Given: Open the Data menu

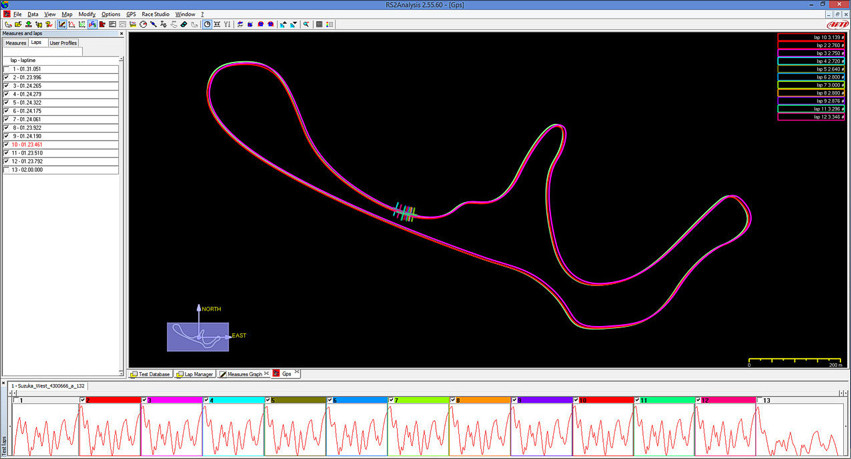Looking at the screenshot, I should click(33, 14).
